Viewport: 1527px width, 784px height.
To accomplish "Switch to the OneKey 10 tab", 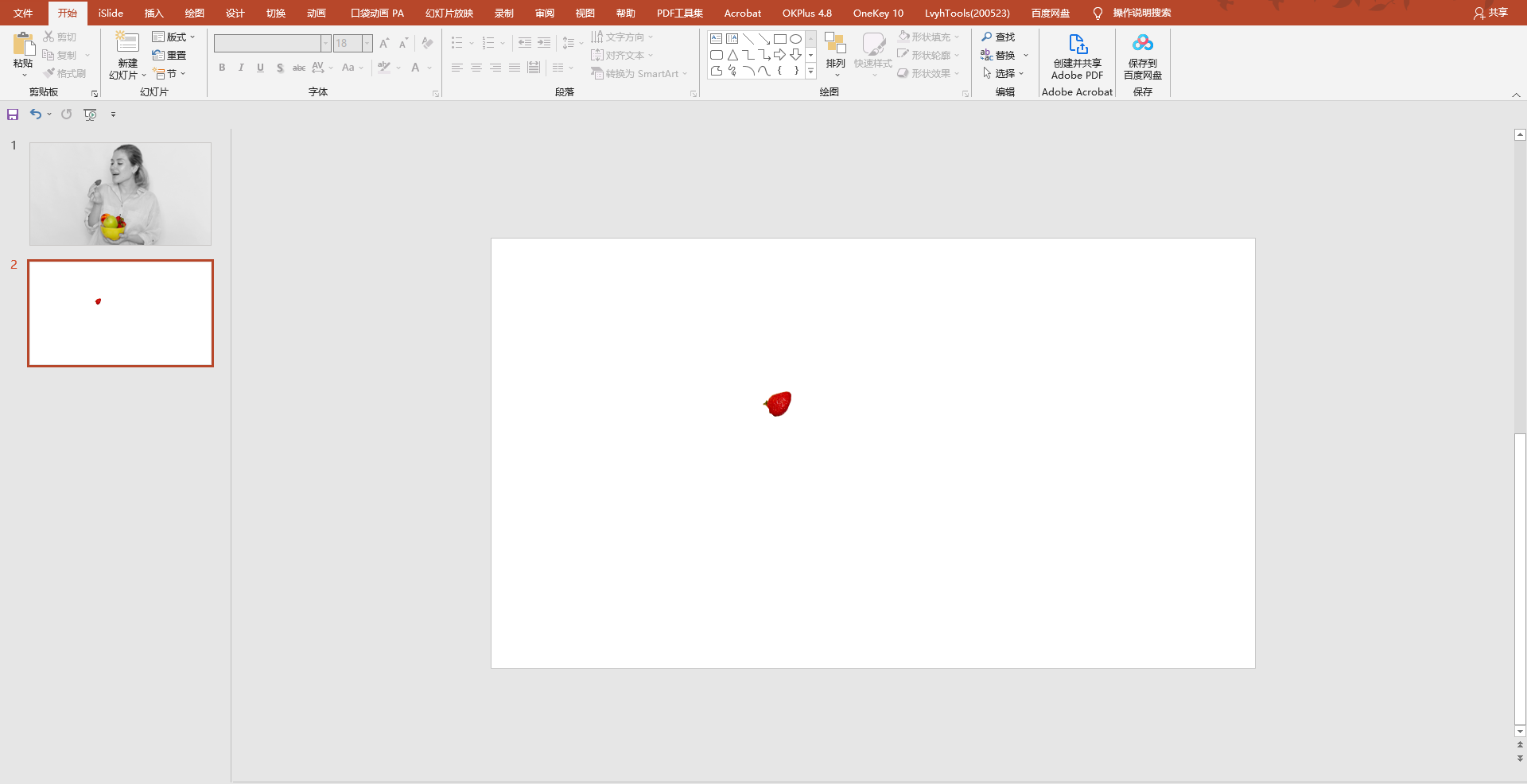I will pyautogui.click(x=878, y=13).
